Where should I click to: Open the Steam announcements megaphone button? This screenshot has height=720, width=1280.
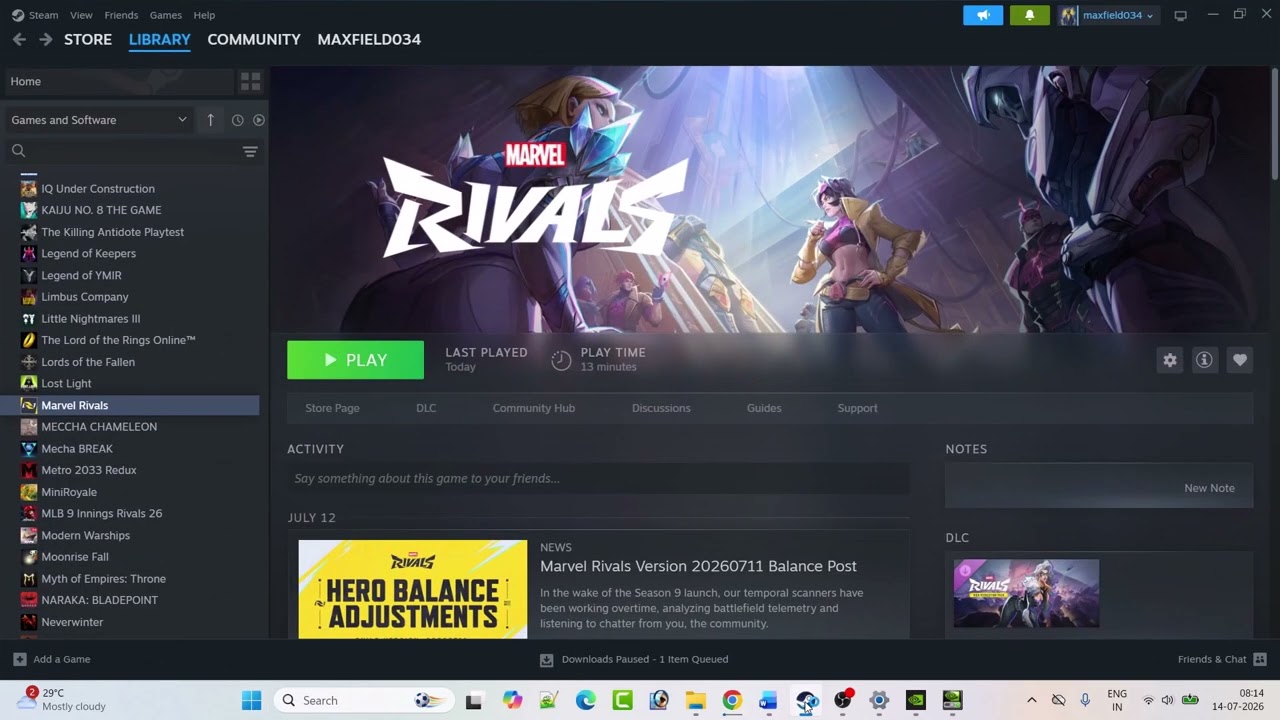tap(983, 15)
